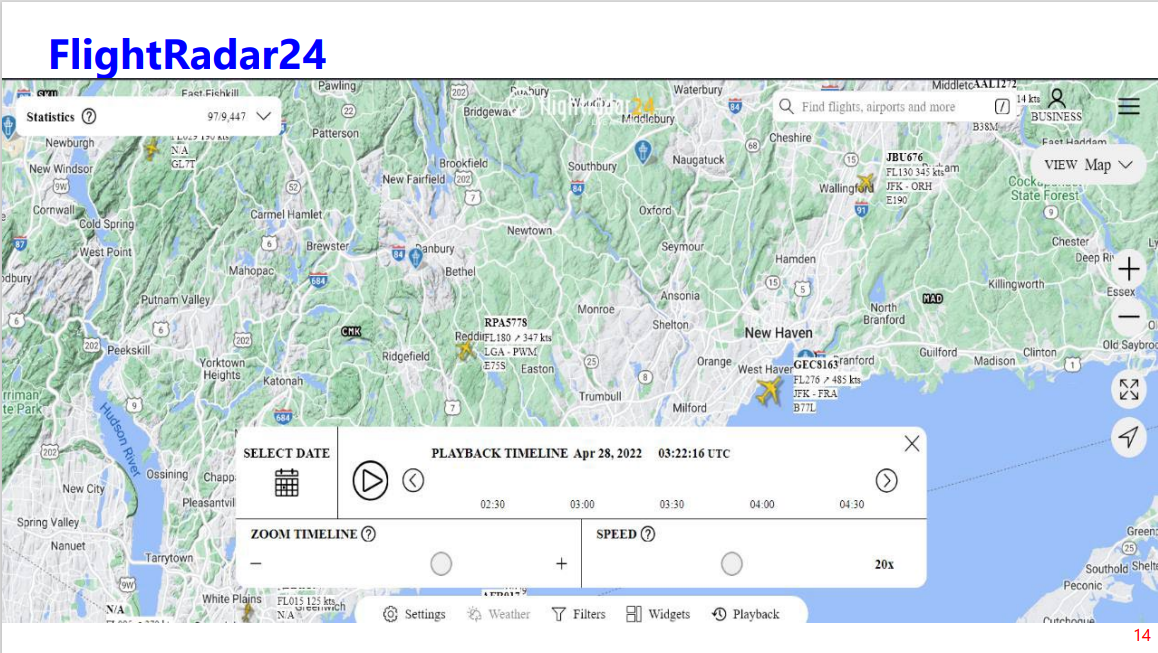Center map on my location arrow
1158x653 pixels.
tap(1128, 437)
